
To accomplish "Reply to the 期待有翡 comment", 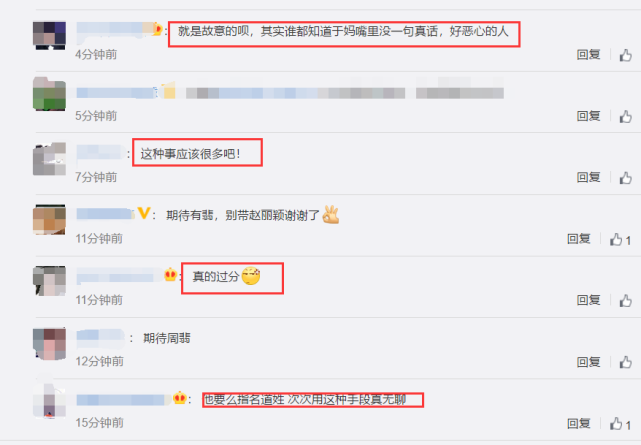I will click(578, 239).
